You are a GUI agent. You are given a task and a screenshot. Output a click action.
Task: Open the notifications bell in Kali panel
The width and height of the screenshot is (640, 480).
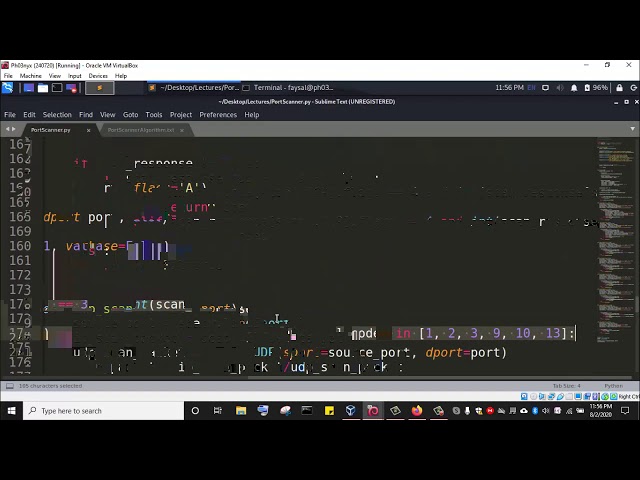(574, 88)
